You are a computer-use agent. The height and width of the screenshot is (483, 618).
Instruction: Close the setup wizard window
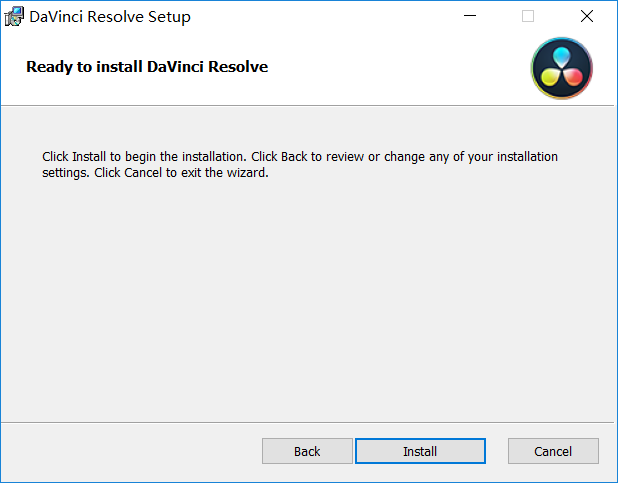click(587, 17)
